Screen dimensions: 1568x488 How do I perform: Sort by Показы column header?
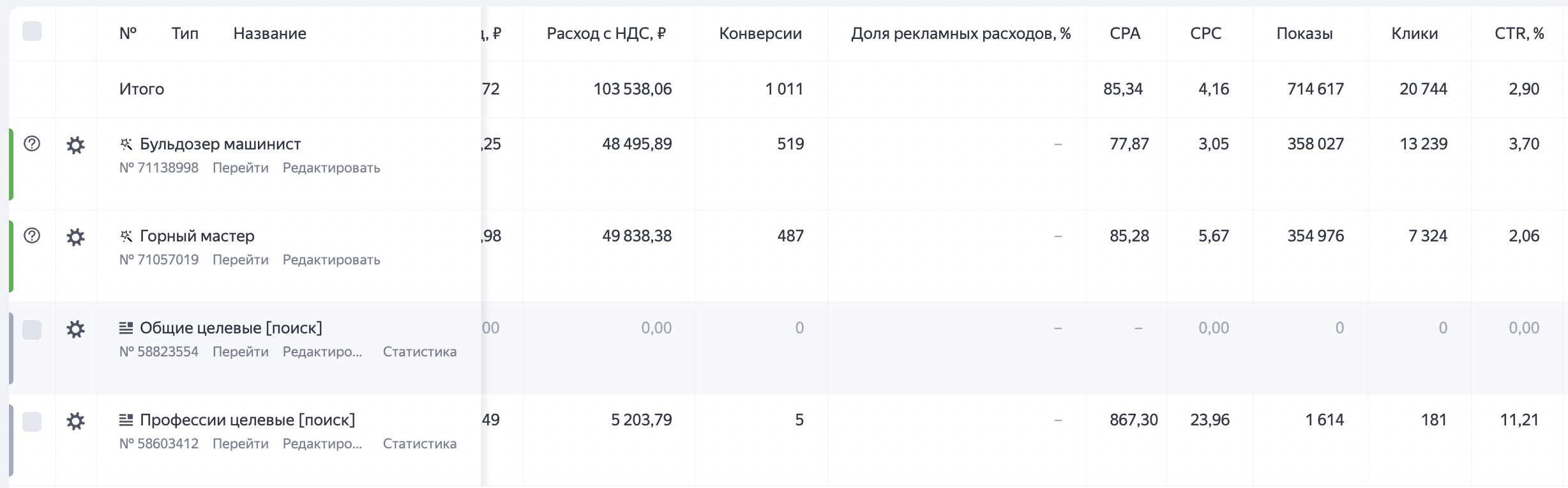[x=1304, y=34]
